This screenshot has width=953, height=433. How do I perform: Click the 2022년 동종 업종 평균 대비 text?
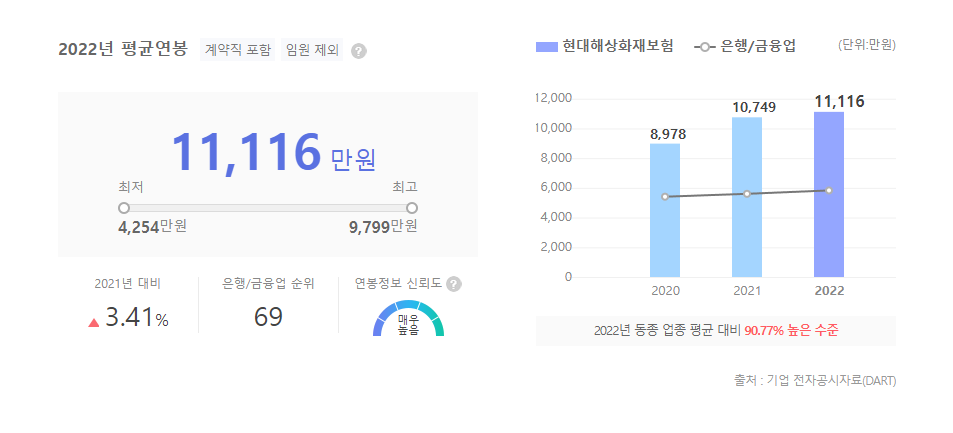[667, 331]
